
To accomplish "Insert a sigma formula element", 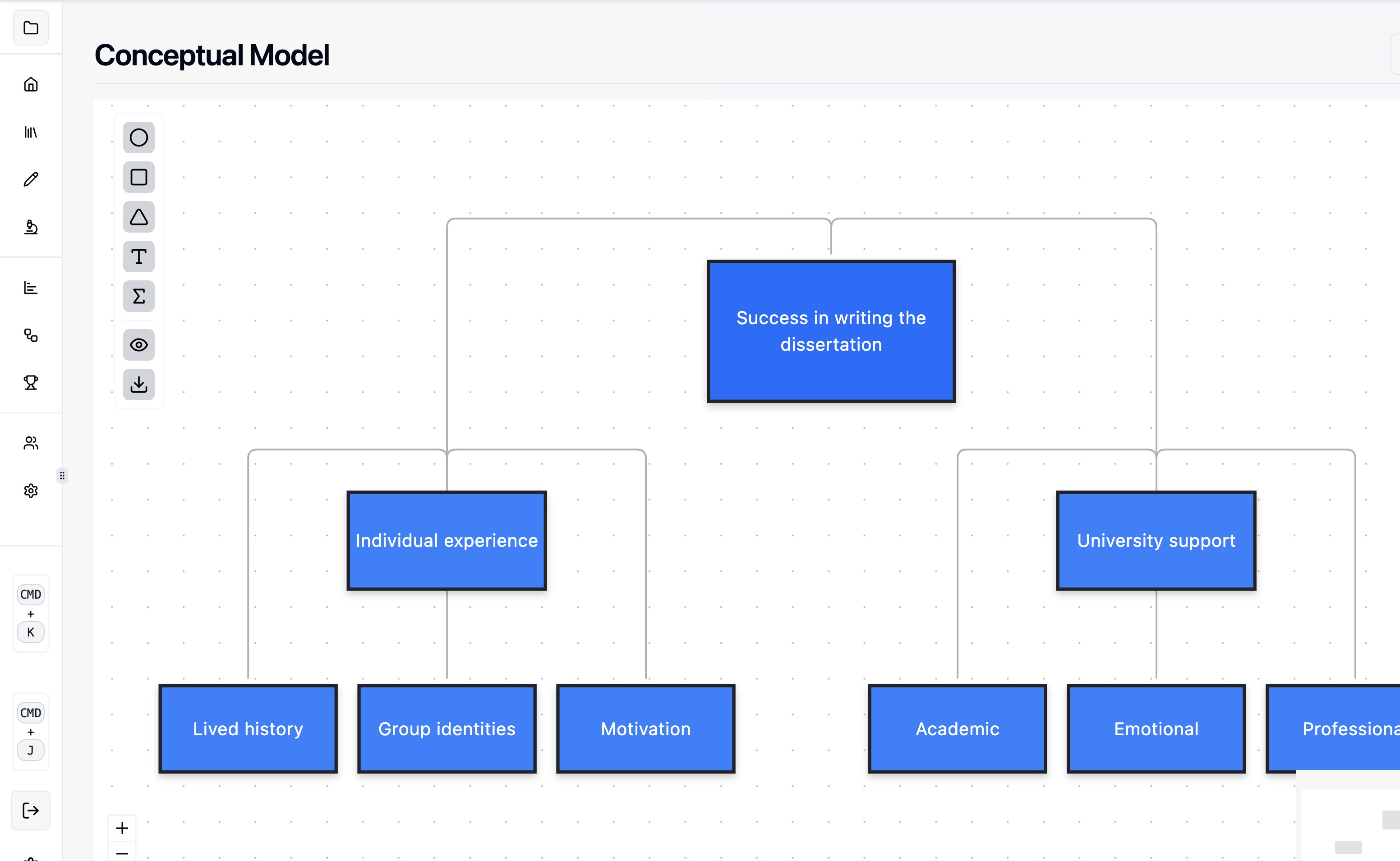I will coord(138,296).
